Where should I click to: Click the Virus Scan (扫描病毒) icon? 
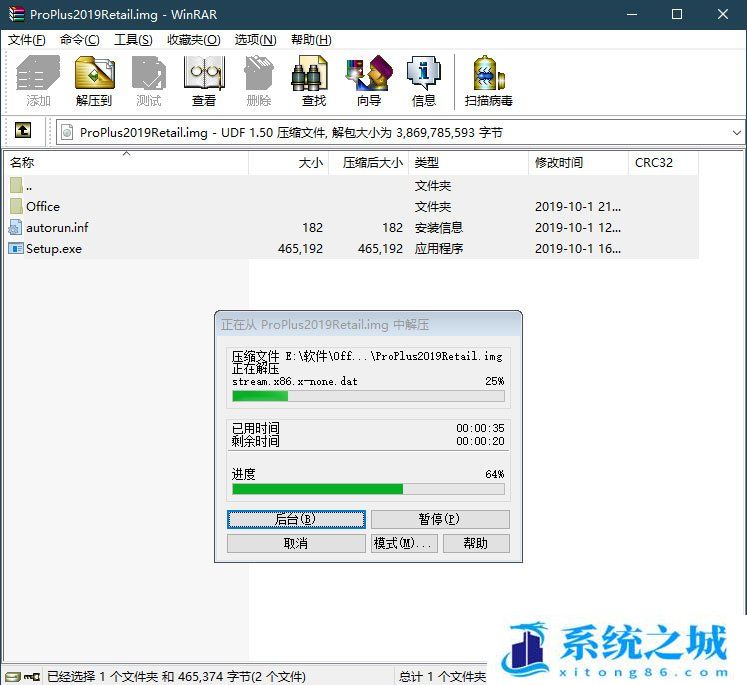point(489,81)
